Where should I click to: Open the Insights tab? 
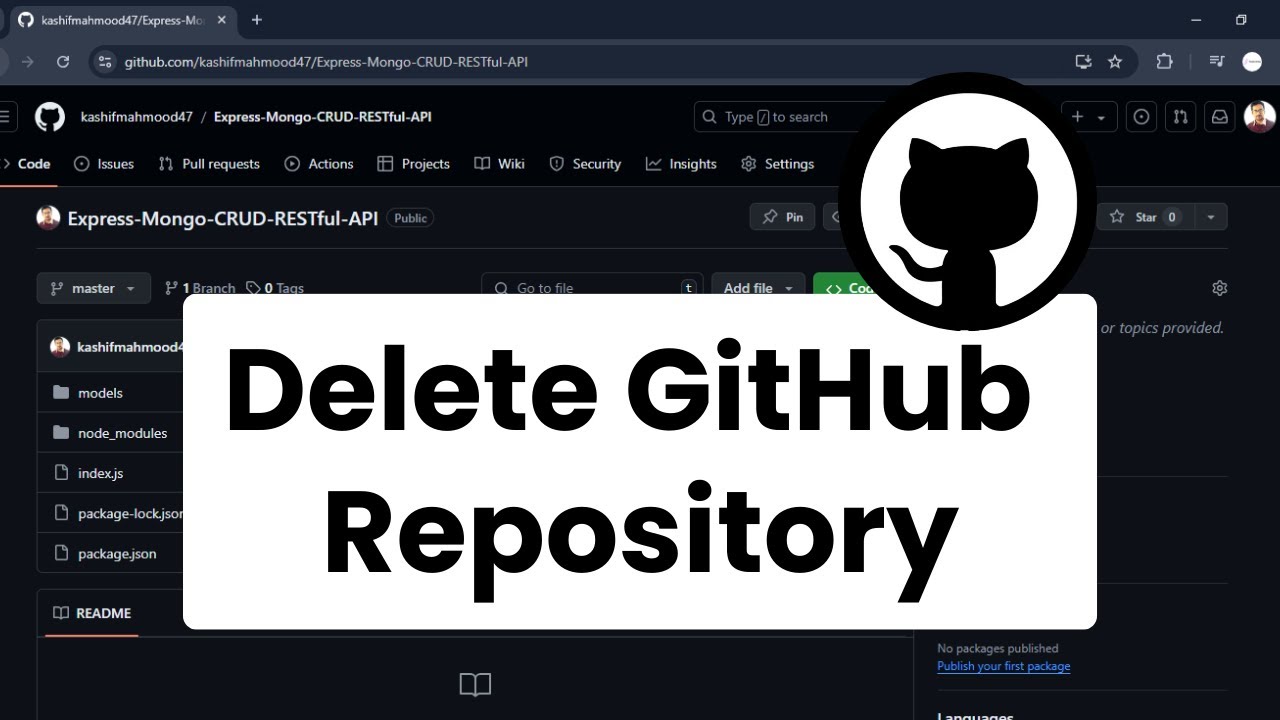click(681, 164)
